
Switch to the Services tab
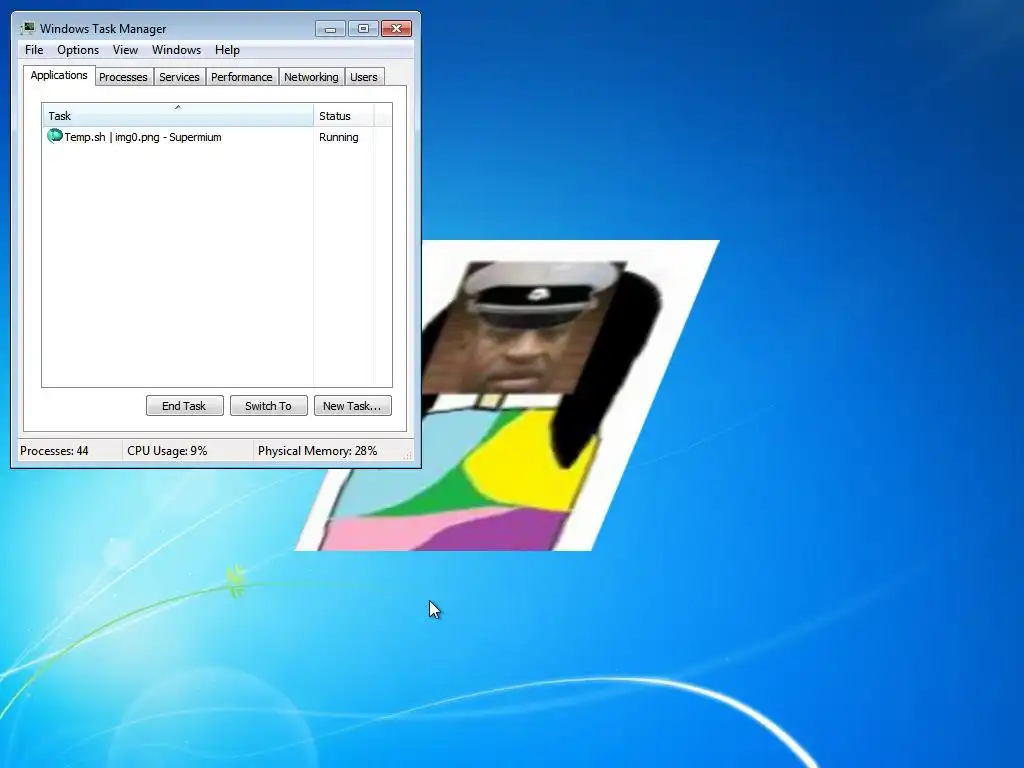(180, 77)
